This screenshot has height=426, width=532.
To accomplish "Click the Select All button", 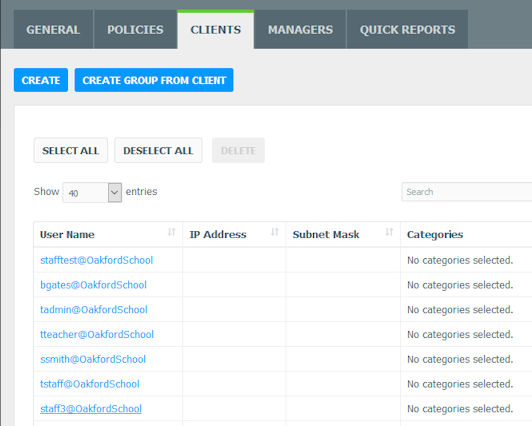I will pos(71,150).
